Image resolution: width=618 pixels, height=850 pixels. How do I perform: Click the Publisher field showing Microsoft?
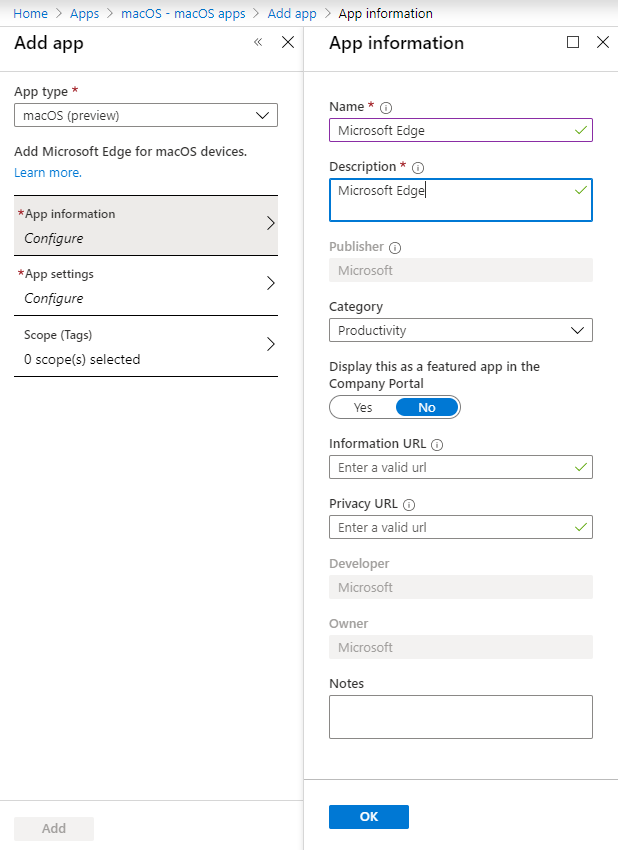[461, 270]
